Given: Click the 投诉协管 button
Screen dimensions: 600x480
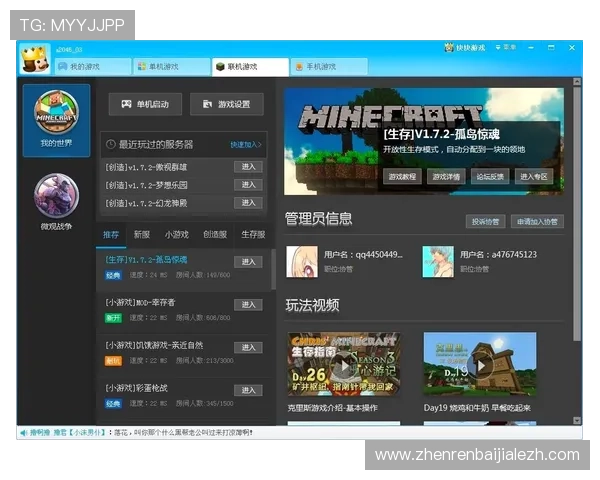Looking at the screenshot, I should [485, 222].
